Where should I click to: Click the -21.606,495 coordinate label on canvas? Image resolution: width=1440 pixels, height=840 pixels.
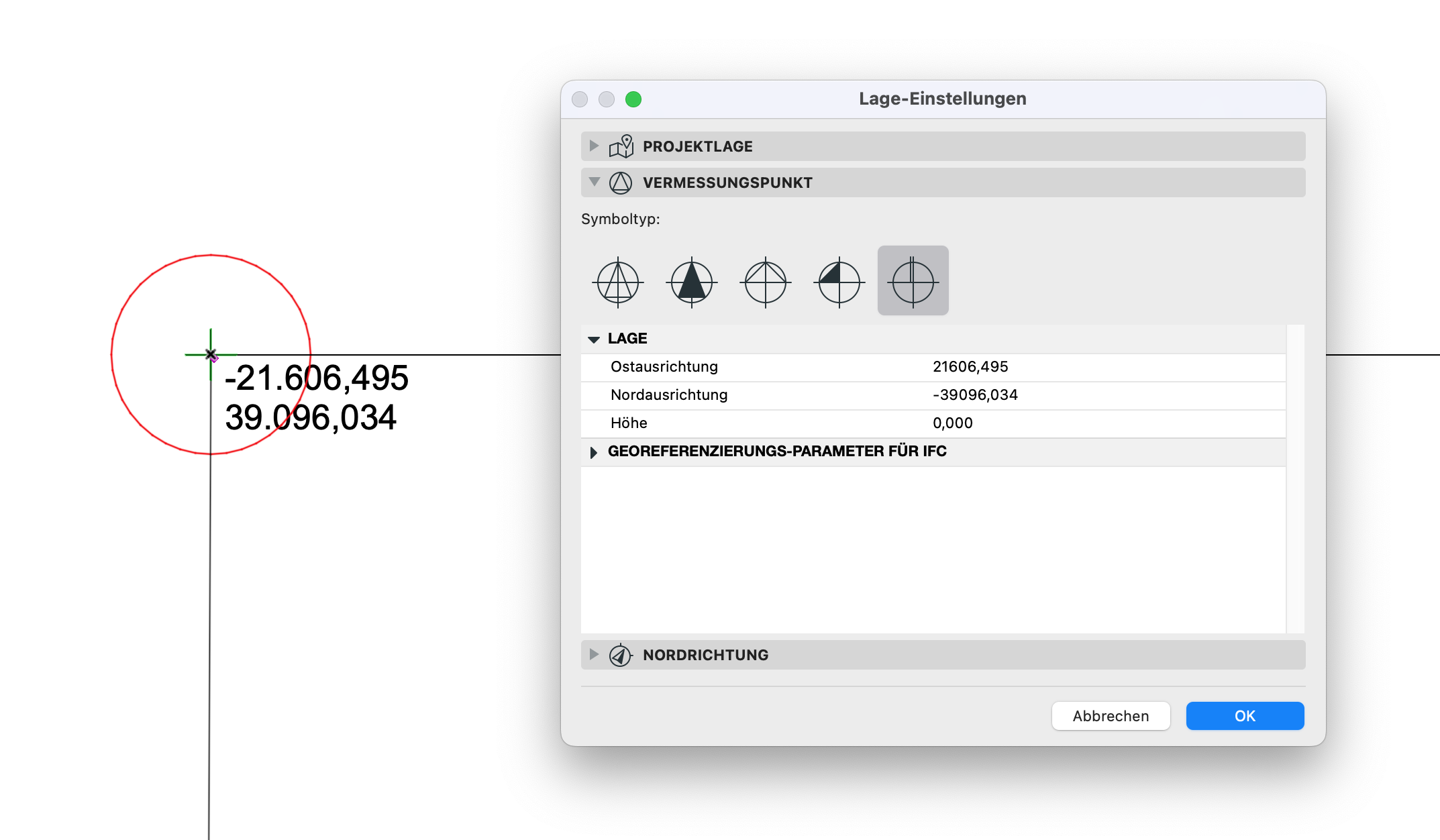point(316,378)
